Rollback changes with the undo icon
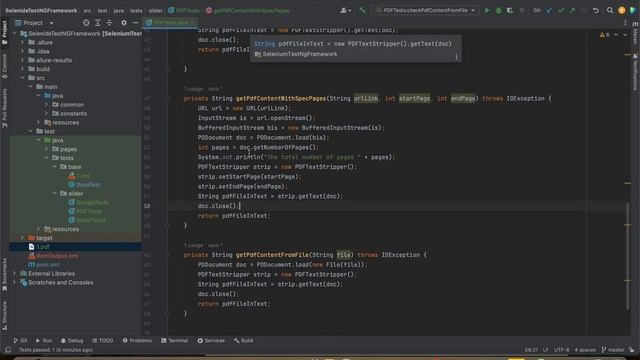Screen dimensions: 640x360 tap(596, 10)
